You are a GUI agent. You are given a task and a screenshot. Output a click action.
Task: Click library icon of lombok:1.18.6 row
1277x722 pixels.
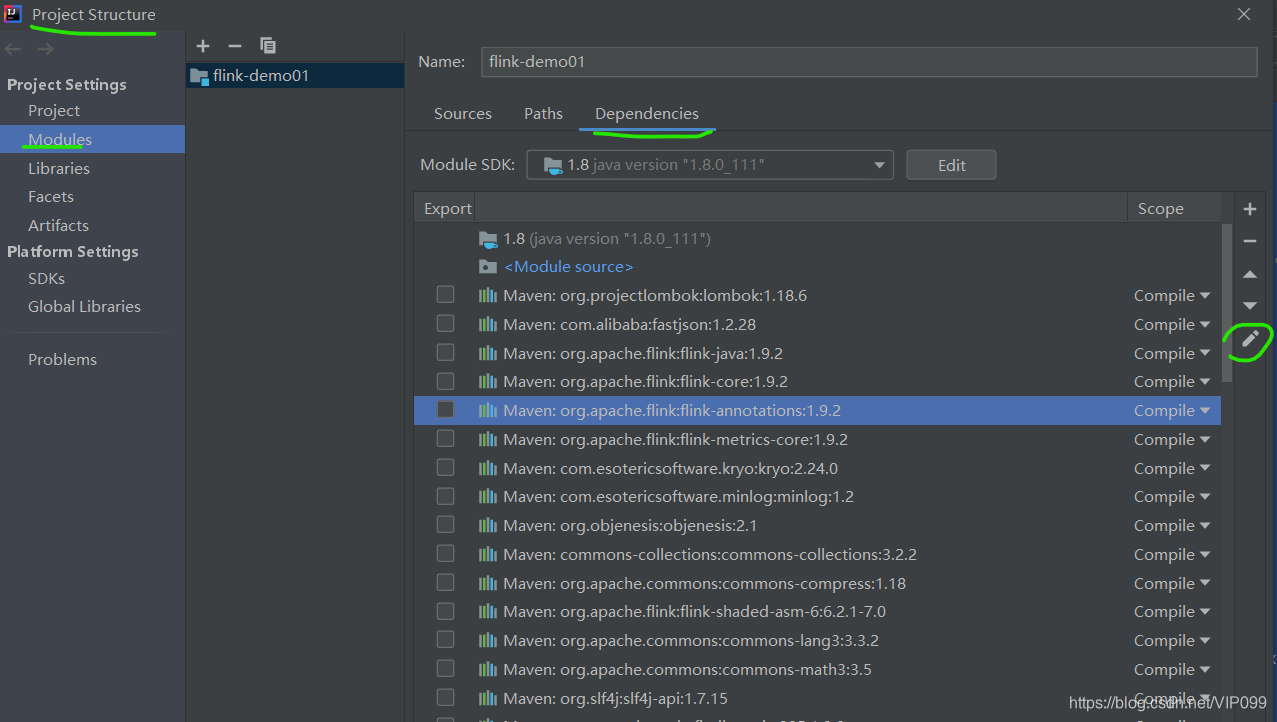[x=488, y=295]
